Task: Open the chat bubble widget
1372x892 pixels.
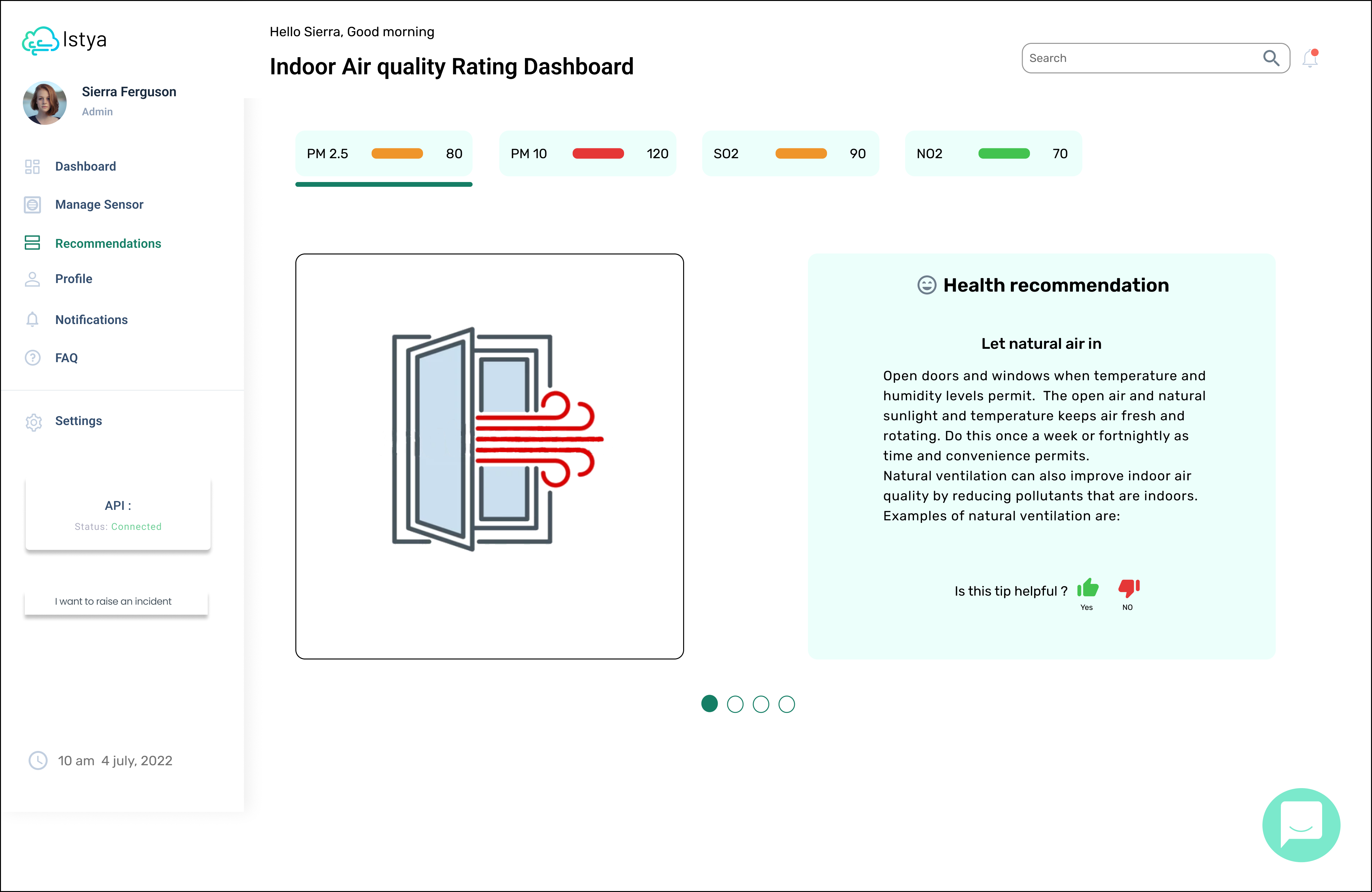Action: click(x=1301, y=825)
